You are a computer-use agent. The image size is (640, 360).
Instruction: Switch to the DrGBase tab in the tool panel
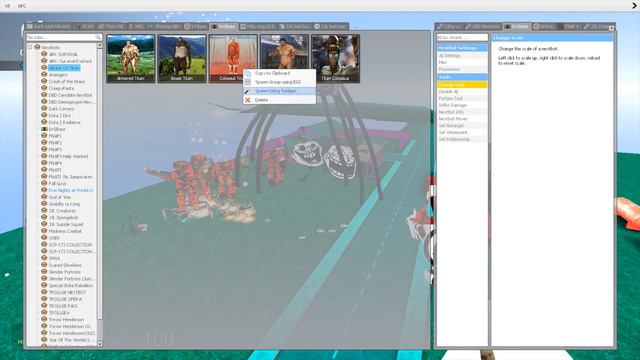coord(516,27)
